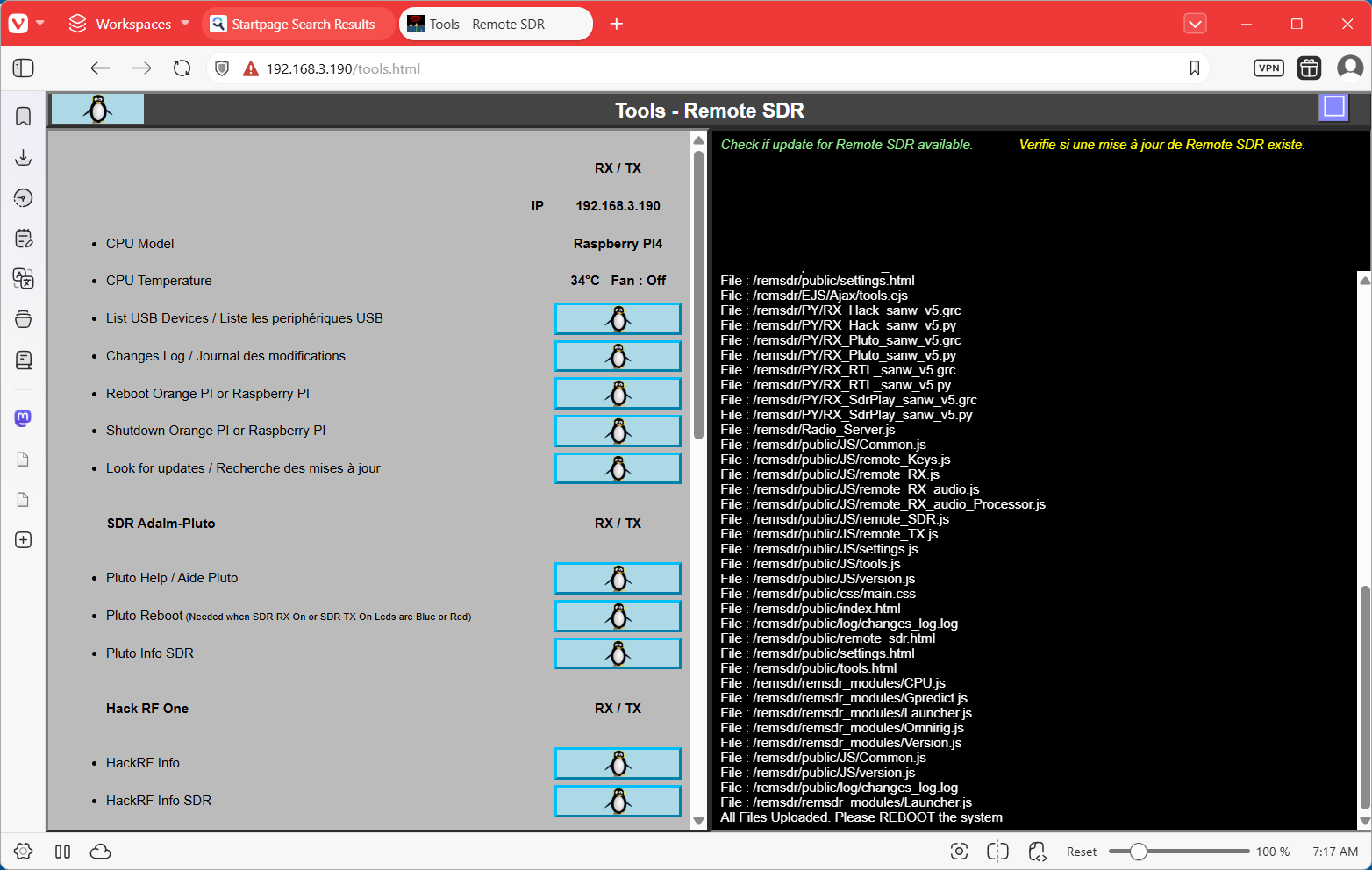1372x870 pixels.
Task: Expand the tab list dropdown in title bar
Action: click(1195, 24)
